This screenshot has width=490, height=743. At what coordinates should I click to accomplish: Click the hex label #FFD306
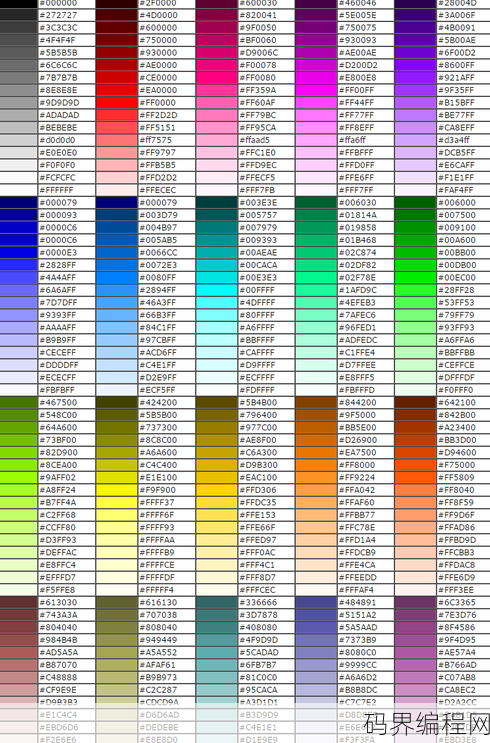[258, 490]
